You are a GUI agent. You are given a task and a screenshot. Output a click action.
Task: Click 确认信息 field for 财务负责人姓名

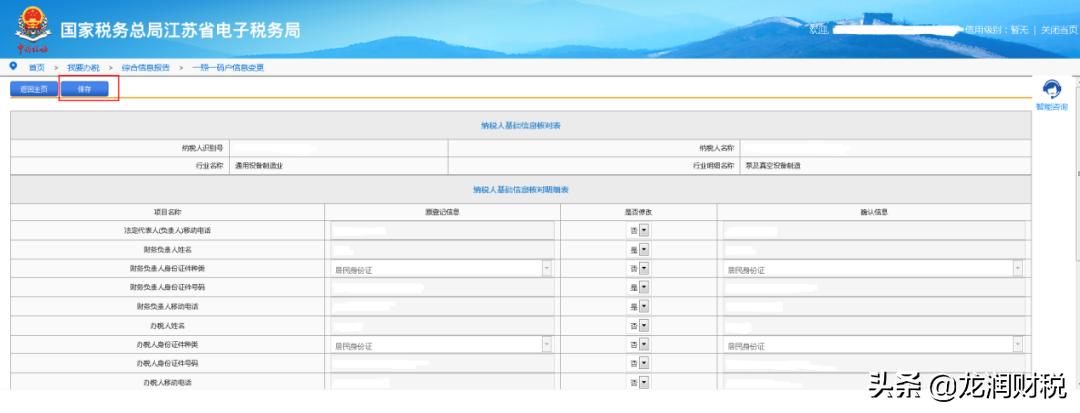875,250
